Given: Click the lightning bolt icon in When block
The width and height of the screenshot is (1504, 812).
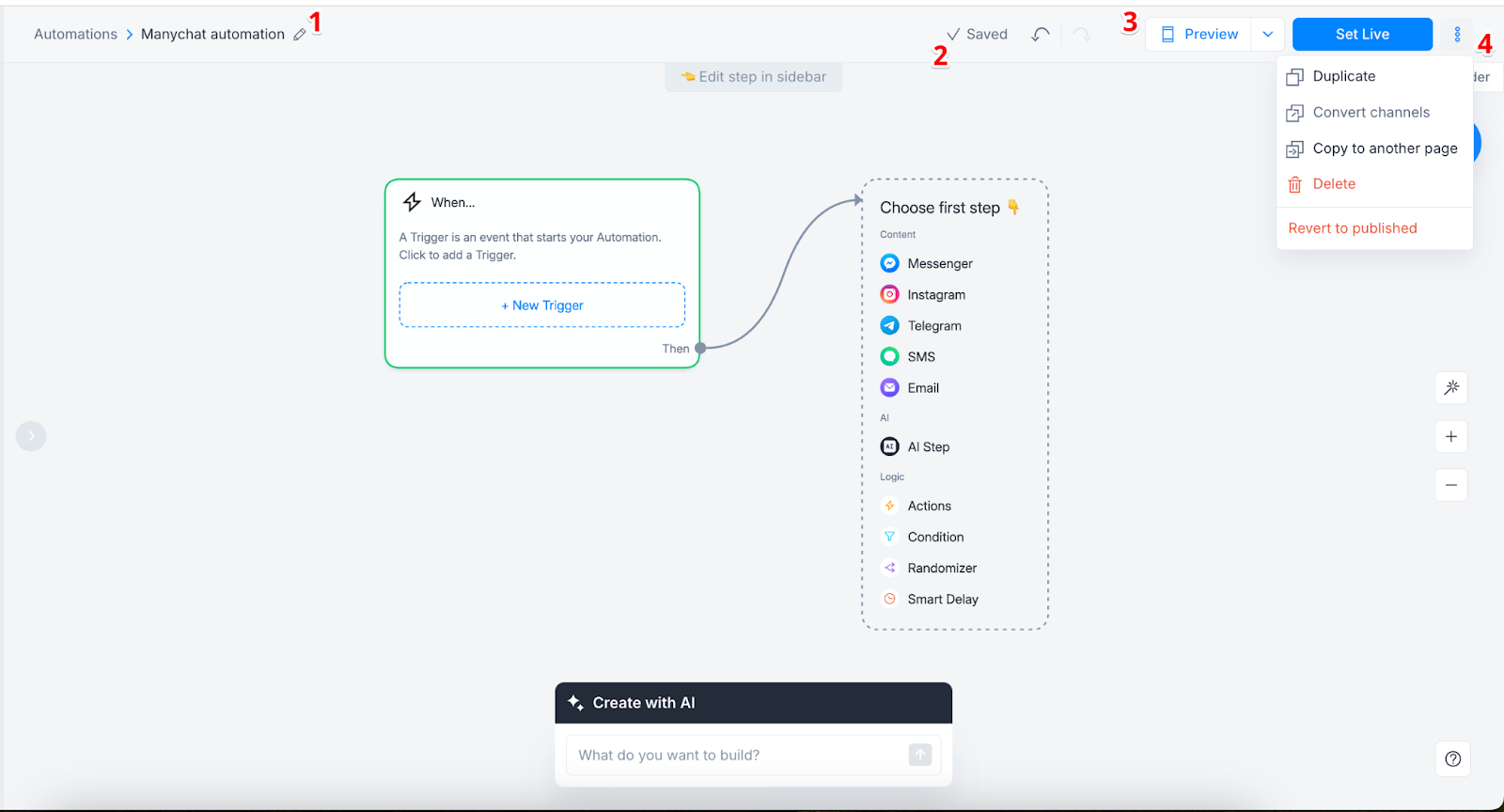Looking at the screenshot, I should pos(412,202).
